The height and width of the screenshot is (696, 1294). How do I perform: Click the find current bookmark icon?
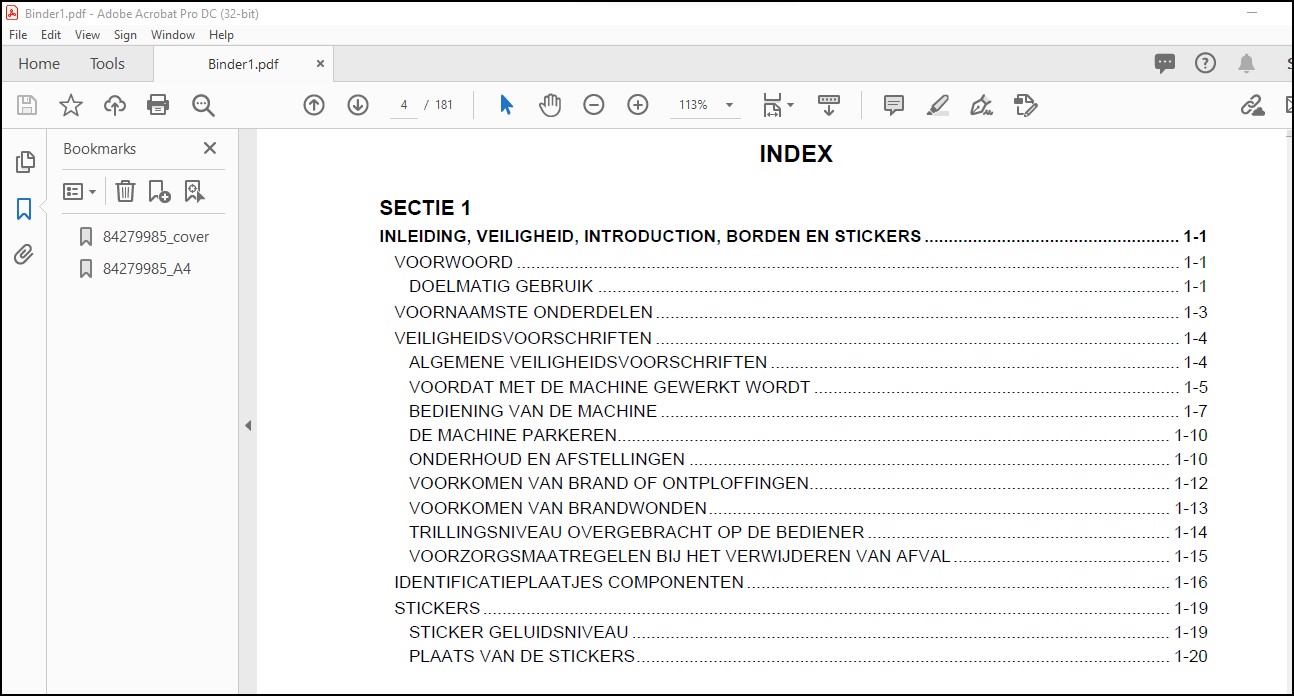click(194, 191)
